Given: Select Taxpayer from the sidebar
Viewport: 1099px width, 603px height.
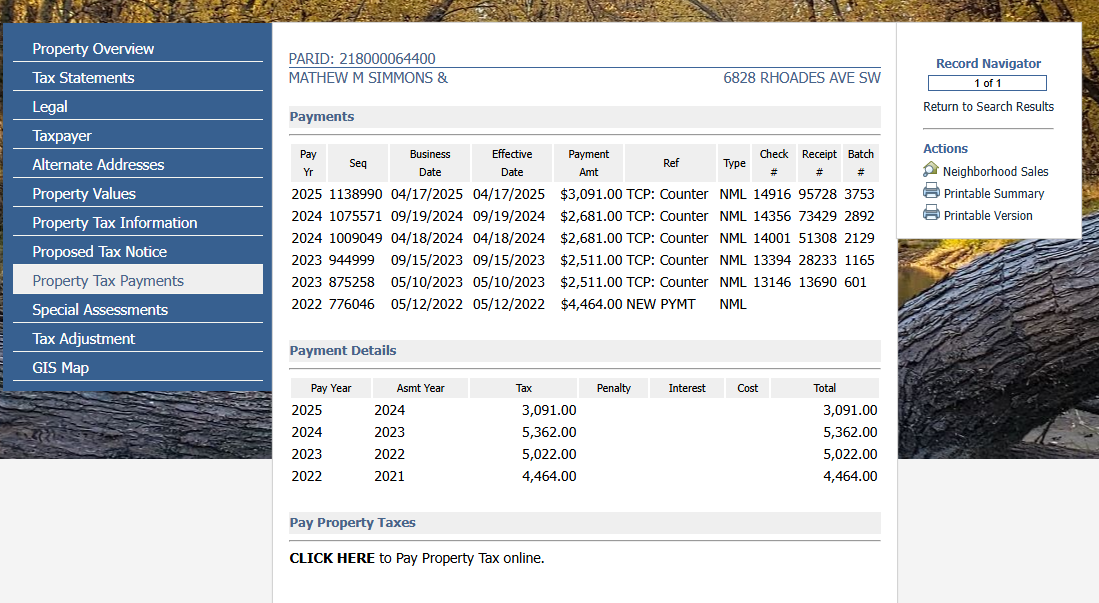Looking at the screenshot, I should pos(62,136).
